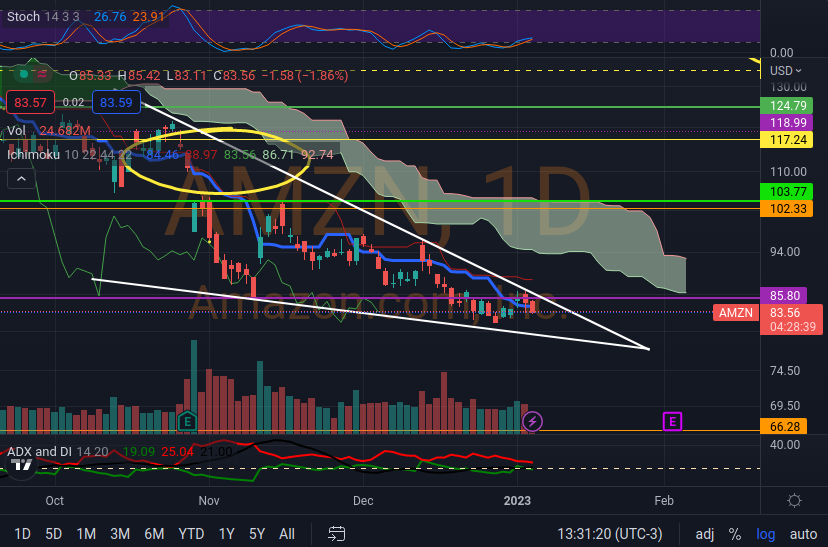Image resolution: width=828 pixels, height=547 pixels.
Task: Toggle the auto scale option
Action: tap(803, 534)
